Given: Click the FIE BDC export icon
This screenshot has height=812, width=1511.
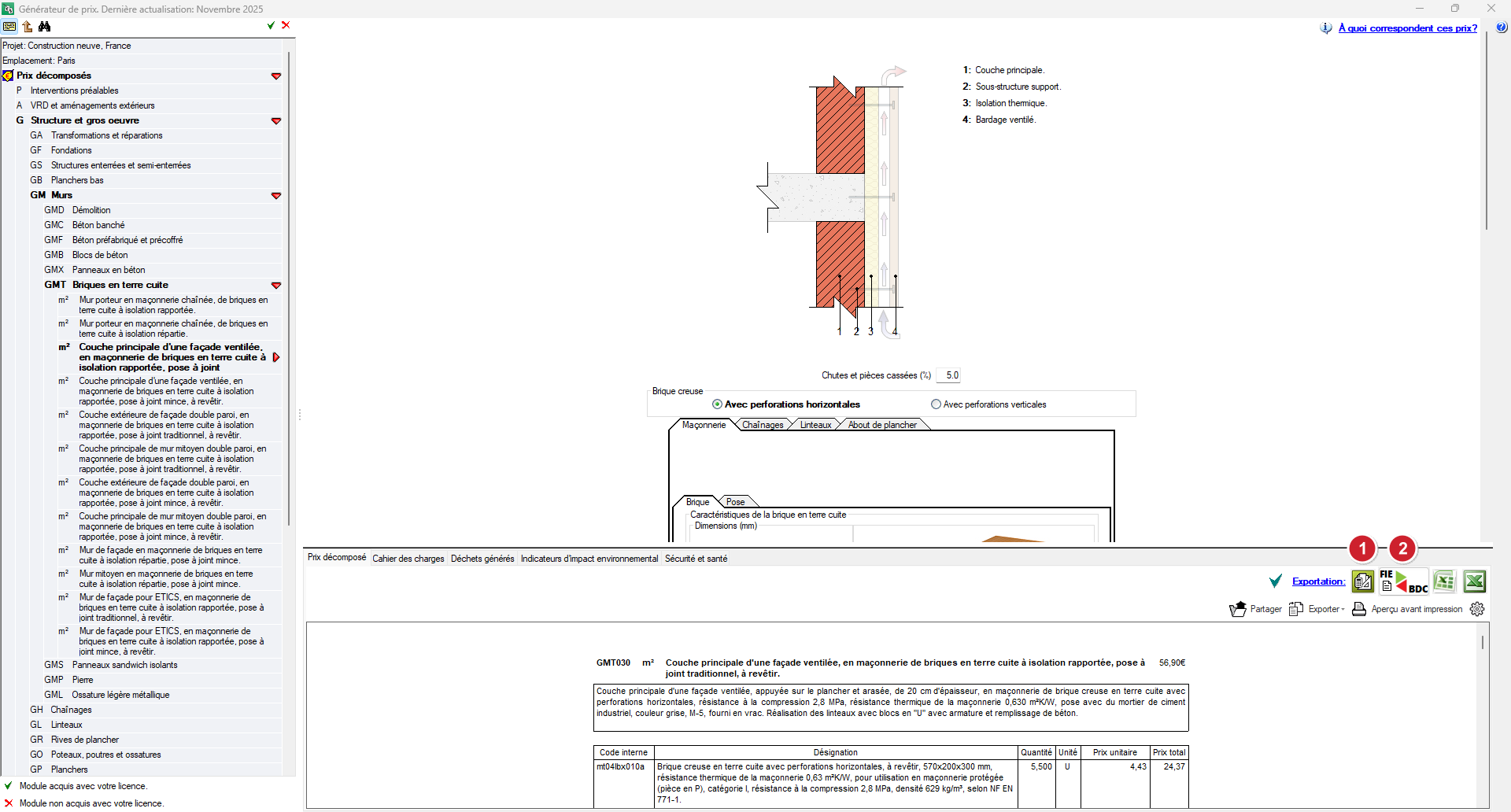Looking at the screenshot, I should click(1403, 582).
